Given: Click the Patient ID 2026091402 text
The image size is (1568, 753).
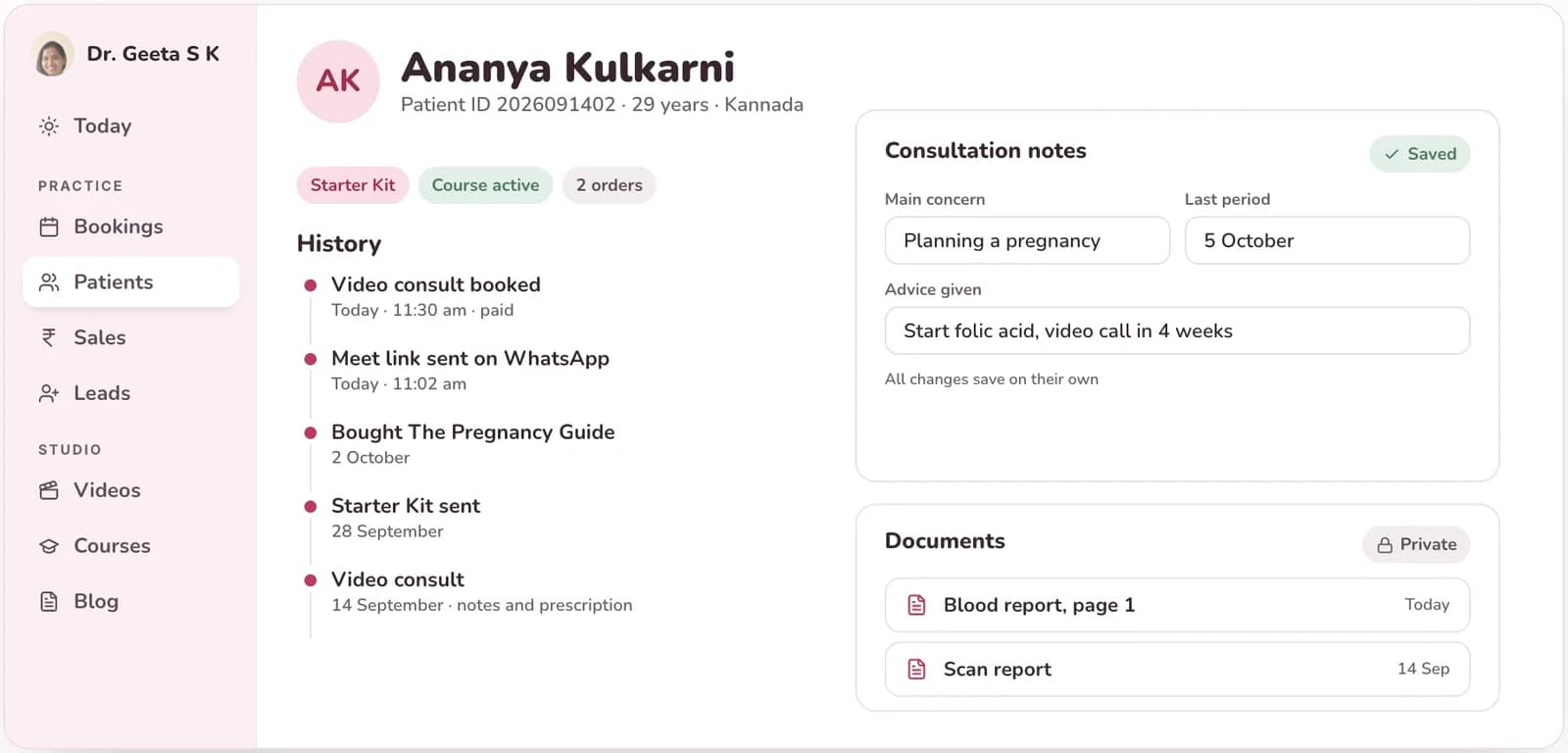Looking at the screenshot, I should point(508,104).
